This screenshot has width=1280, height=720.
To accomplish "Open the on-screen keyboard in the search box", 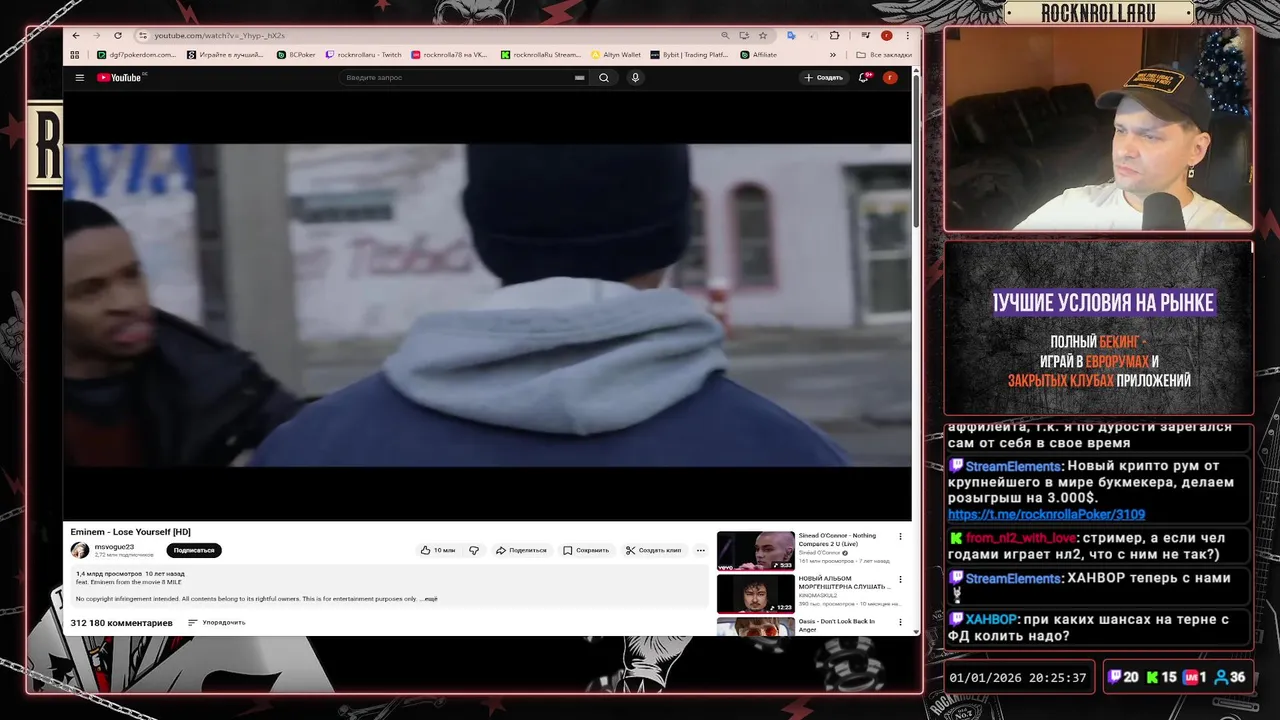I will [x=579, y=77].
